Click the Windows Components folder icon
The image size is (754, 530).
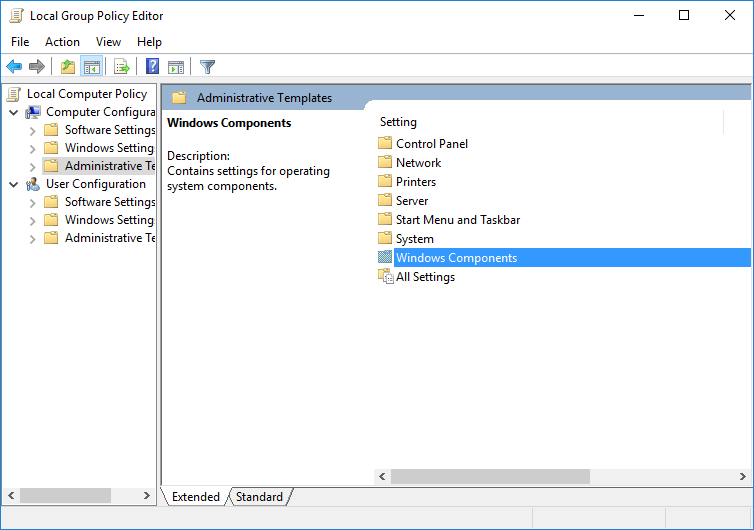point(385,257)
